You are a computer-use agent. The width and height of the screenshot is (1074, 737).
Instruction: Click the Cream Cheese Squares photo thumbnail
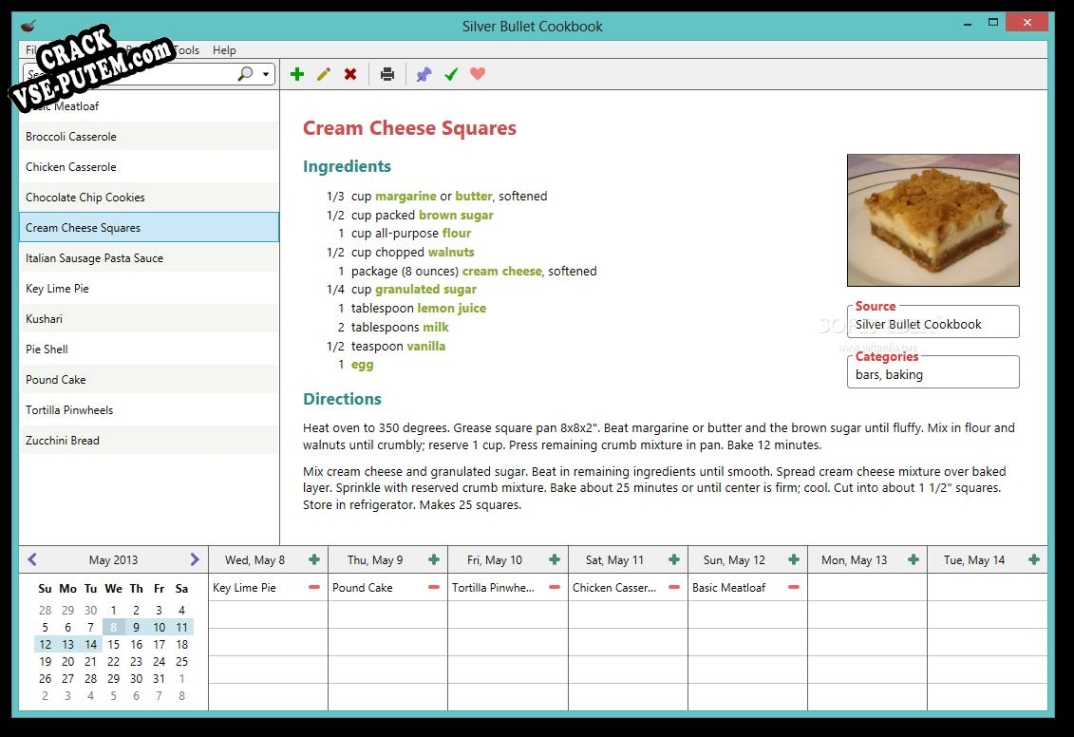[933, 220]
